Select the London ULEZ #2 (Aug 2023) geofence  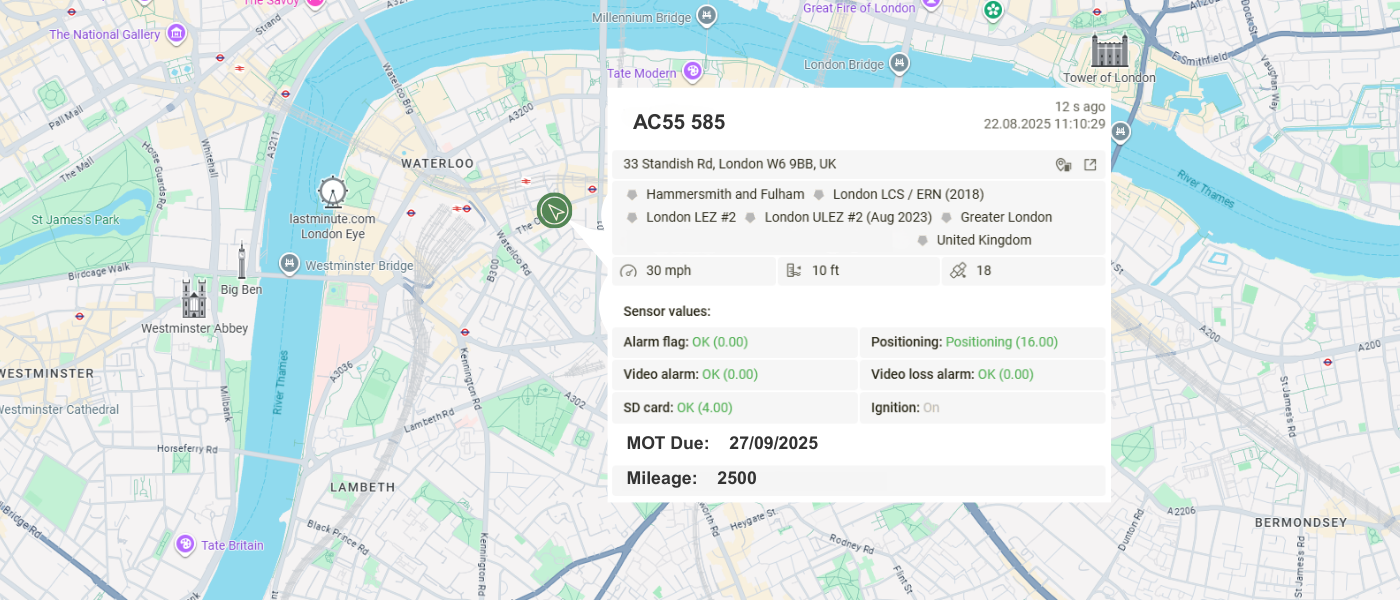tap(847, 218)
